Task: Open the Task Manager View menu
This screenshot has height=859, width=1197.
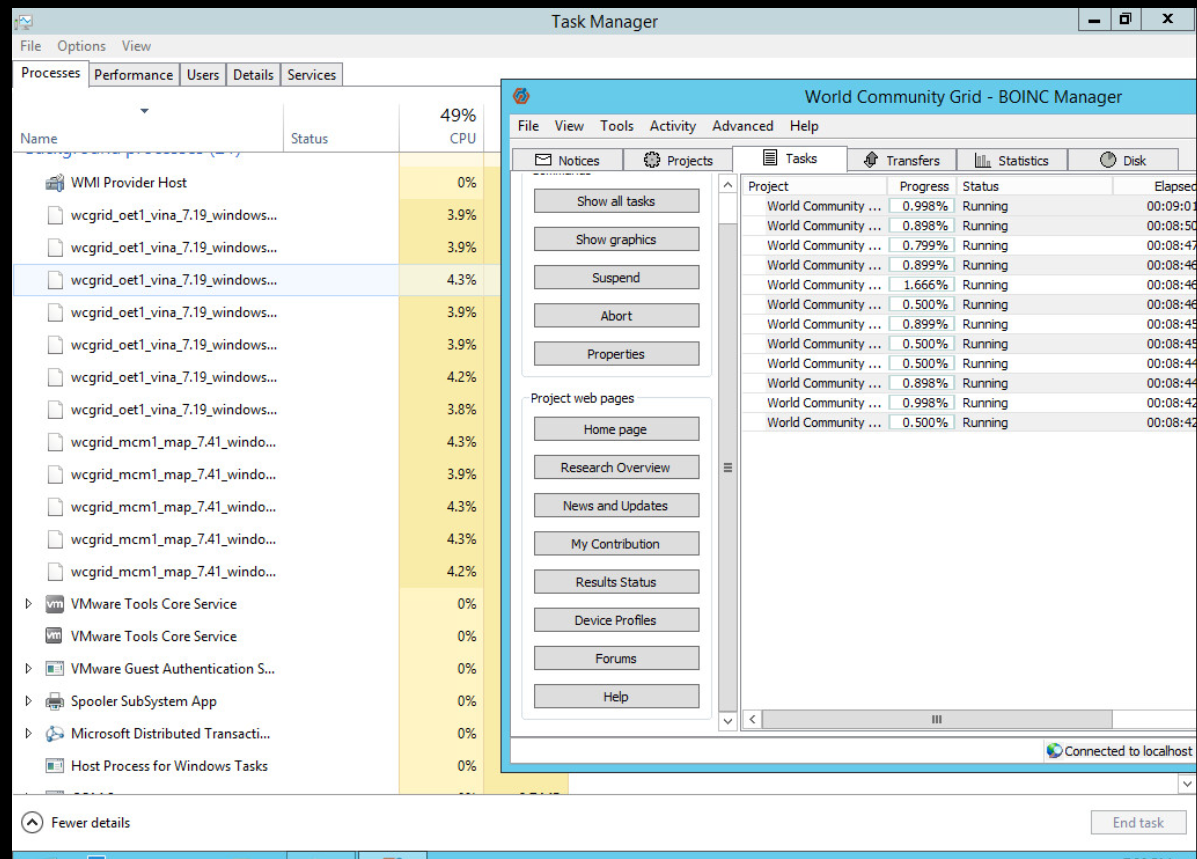Action: 137,46
